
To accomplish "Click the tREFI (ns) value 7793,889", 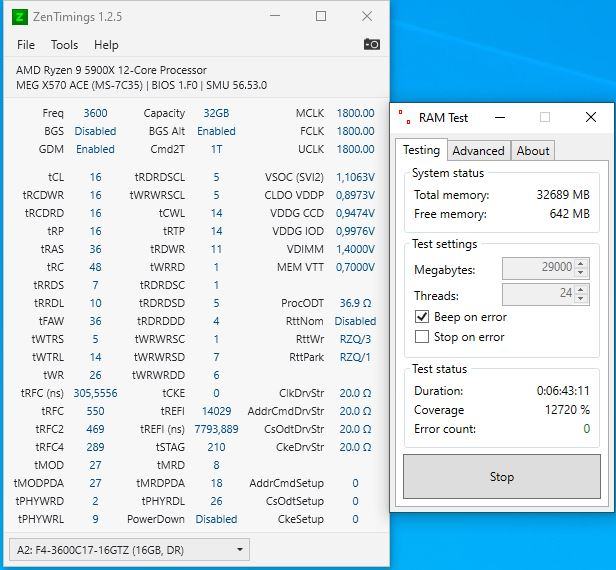I will pyautogui.click(x=216, y=429).
